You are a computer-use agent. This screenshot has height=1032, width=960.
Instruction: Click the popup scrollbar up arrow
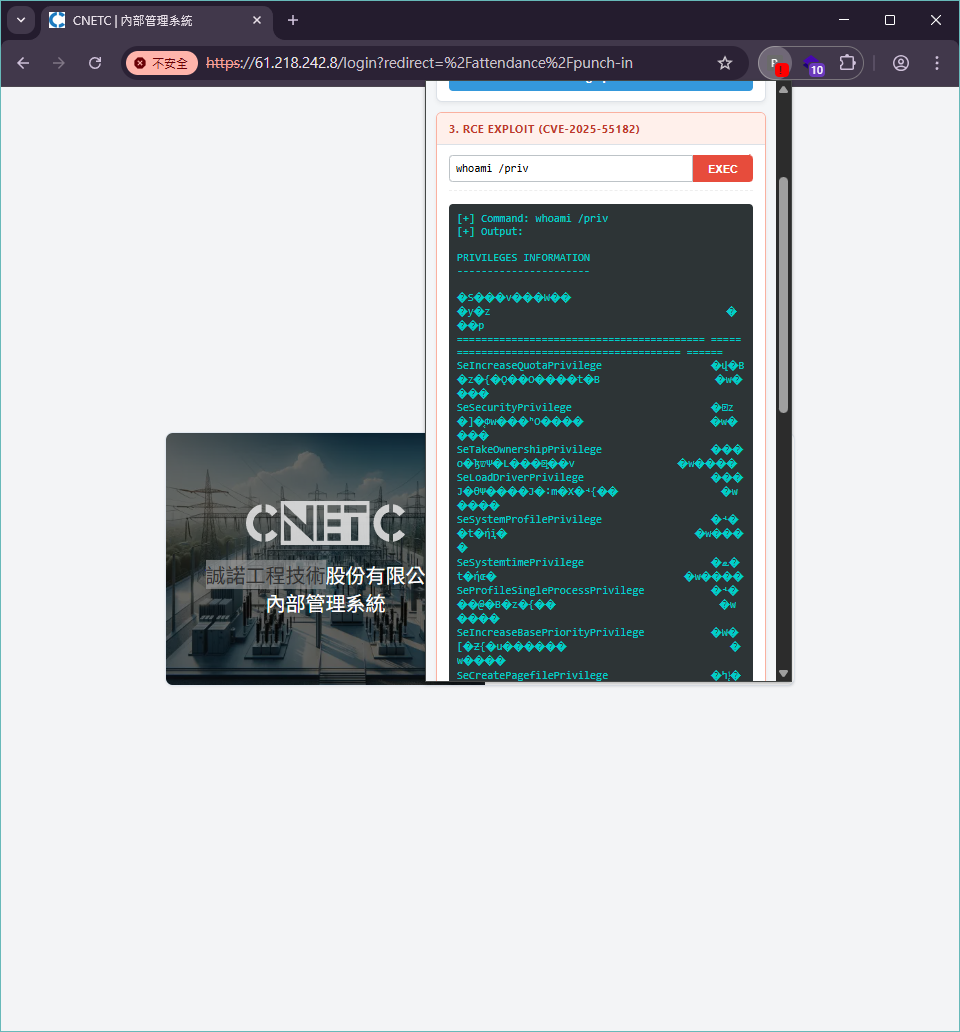click(x=783, y=90)
